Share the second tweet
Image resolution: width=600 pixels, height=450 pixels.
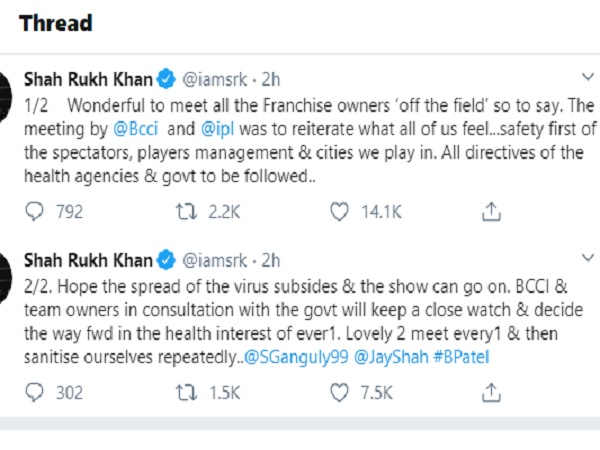(x=492, y=393)
